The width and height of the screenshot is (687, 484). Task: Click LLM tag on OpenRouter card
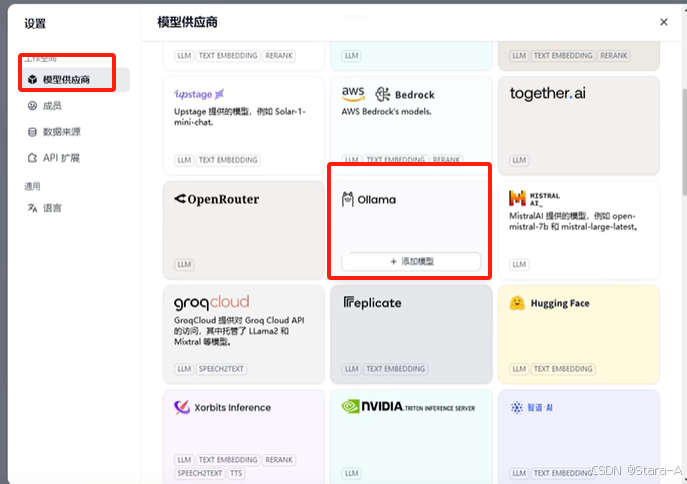pos(184,264)
